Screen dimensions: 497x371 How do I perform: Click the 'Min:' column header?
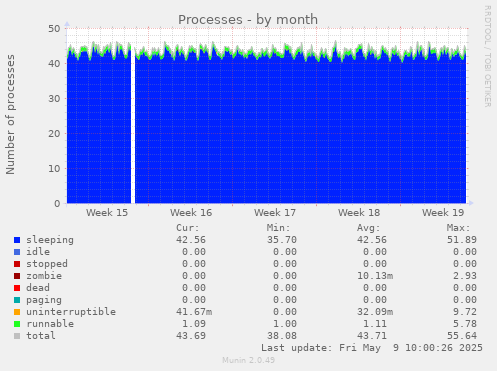click(278, 228)
